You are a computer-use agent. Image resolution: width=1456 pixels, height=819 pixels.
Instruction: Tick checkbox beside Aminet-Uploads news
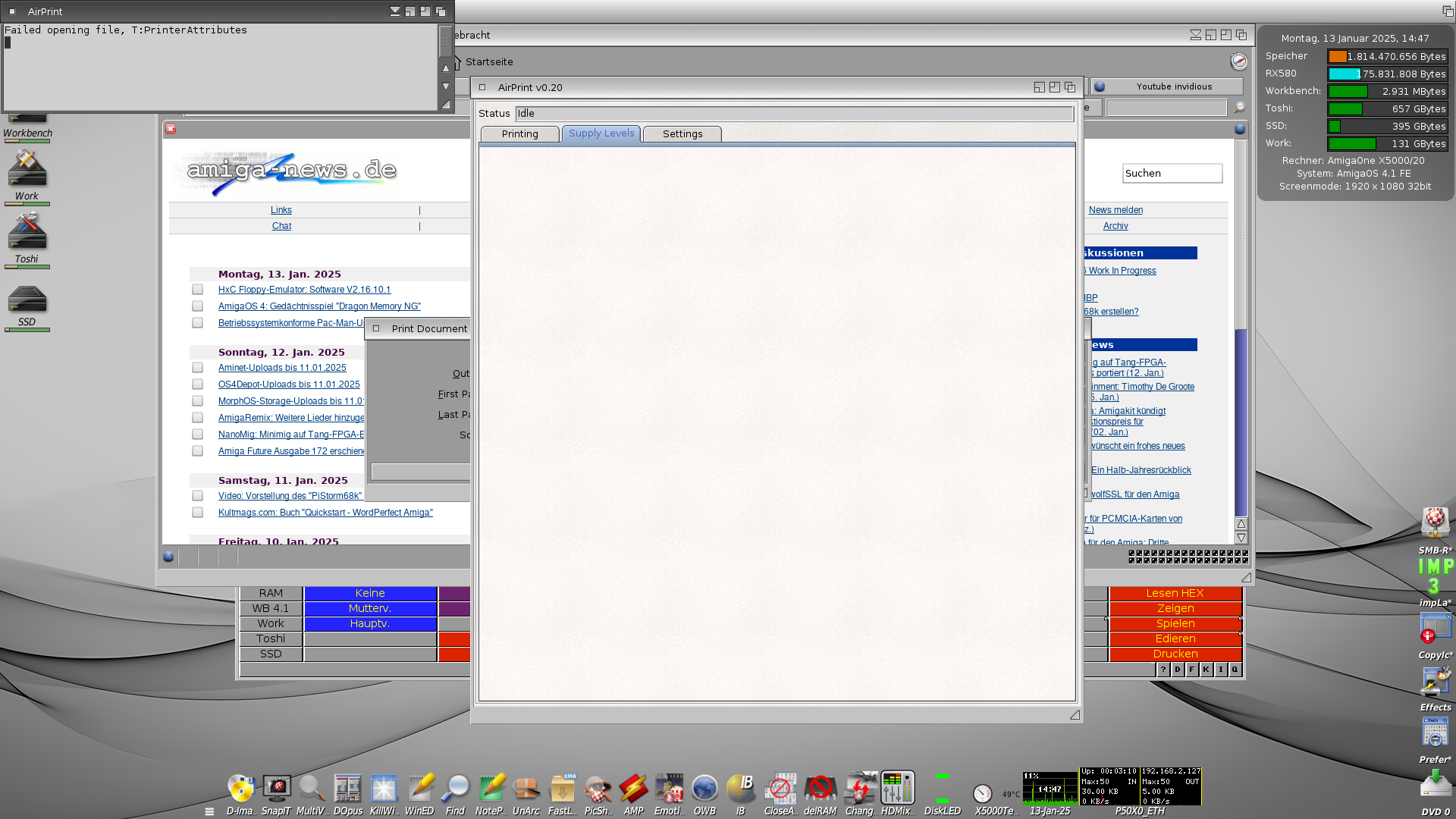[x=197, y=368]
